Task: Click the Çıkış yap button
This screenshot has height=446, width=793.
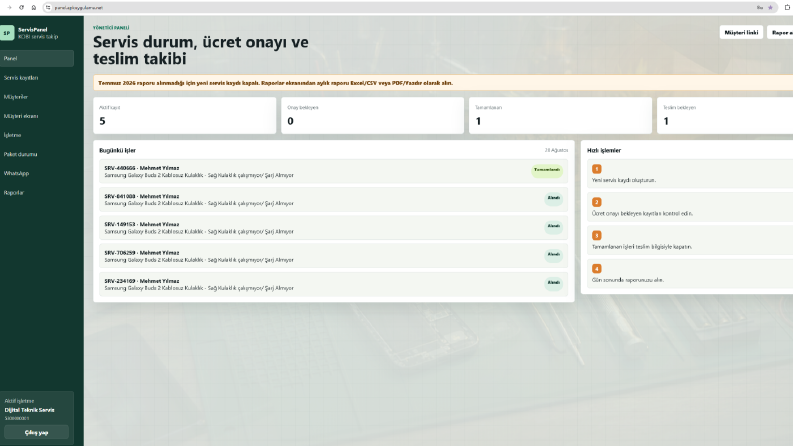Action: [x=36, y=432]
